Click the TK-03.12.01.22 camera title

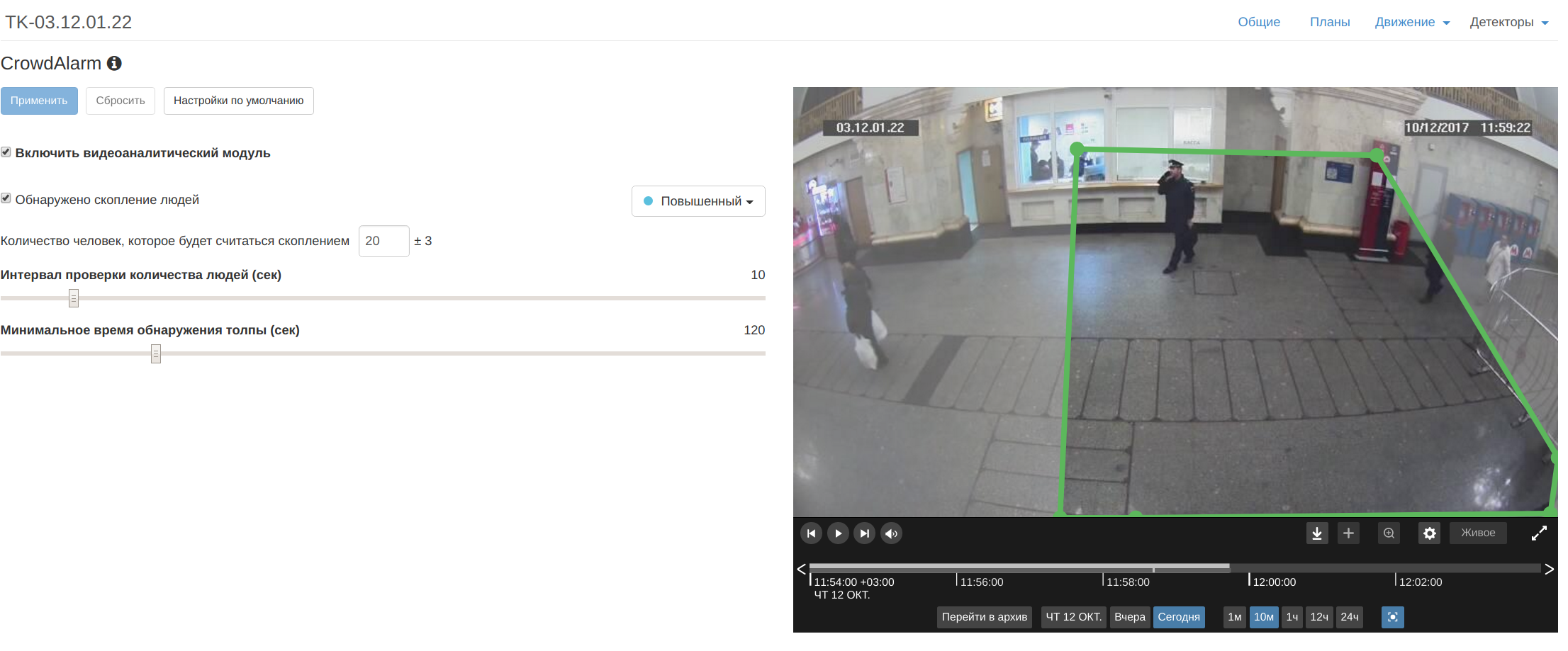tap(68, 22)
